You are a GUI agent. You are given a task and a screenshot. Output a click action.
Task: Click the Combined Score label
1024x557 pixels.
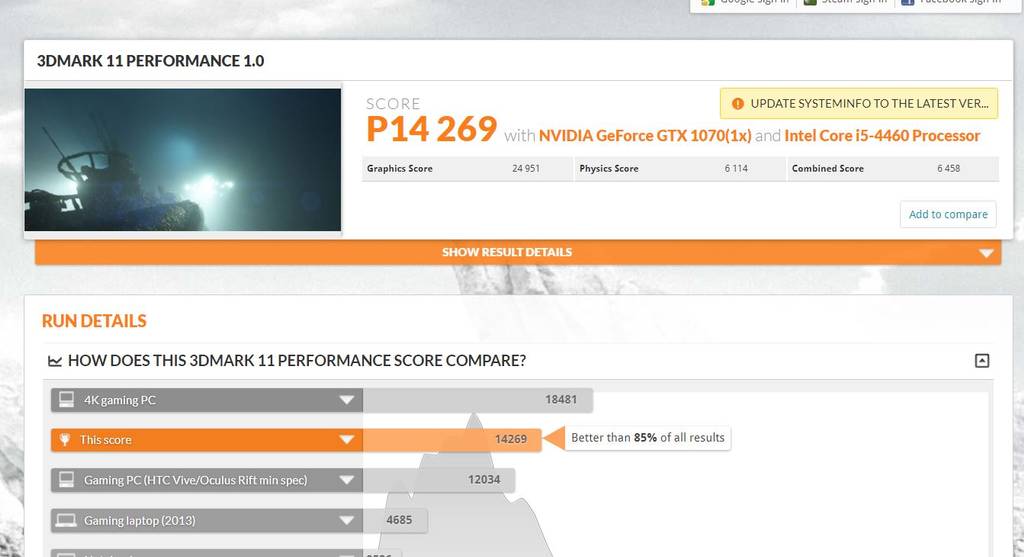point(827,168)
